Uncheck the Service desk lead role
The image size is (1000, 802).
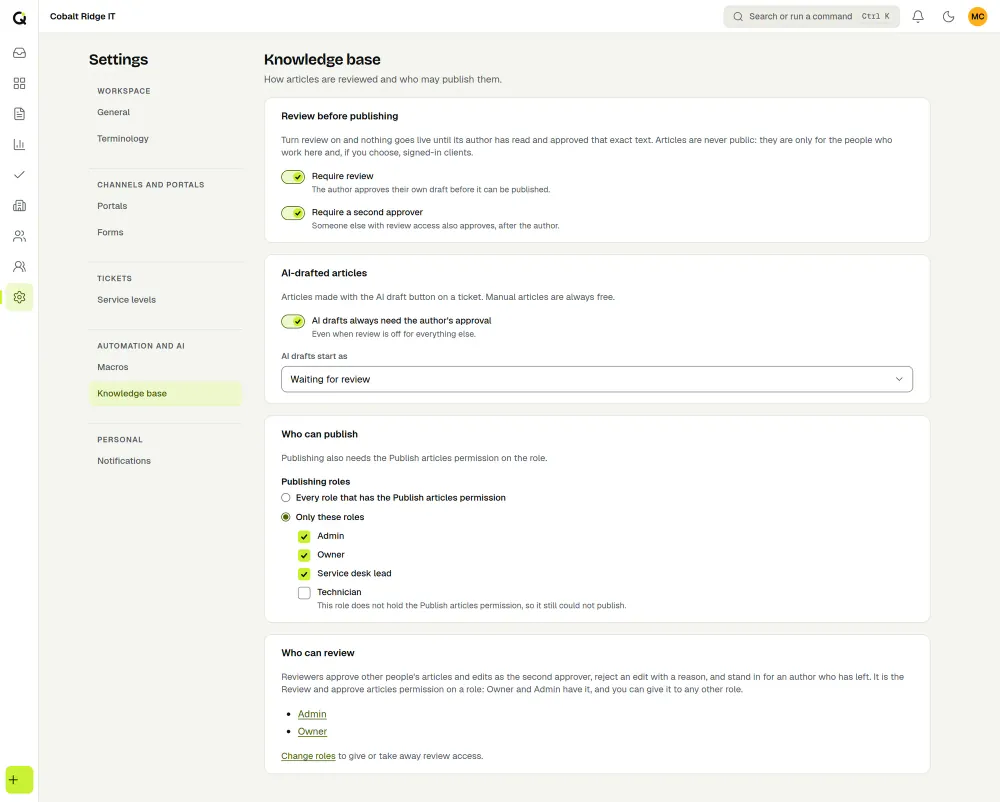pyautogui.click(x=304, y=574)
